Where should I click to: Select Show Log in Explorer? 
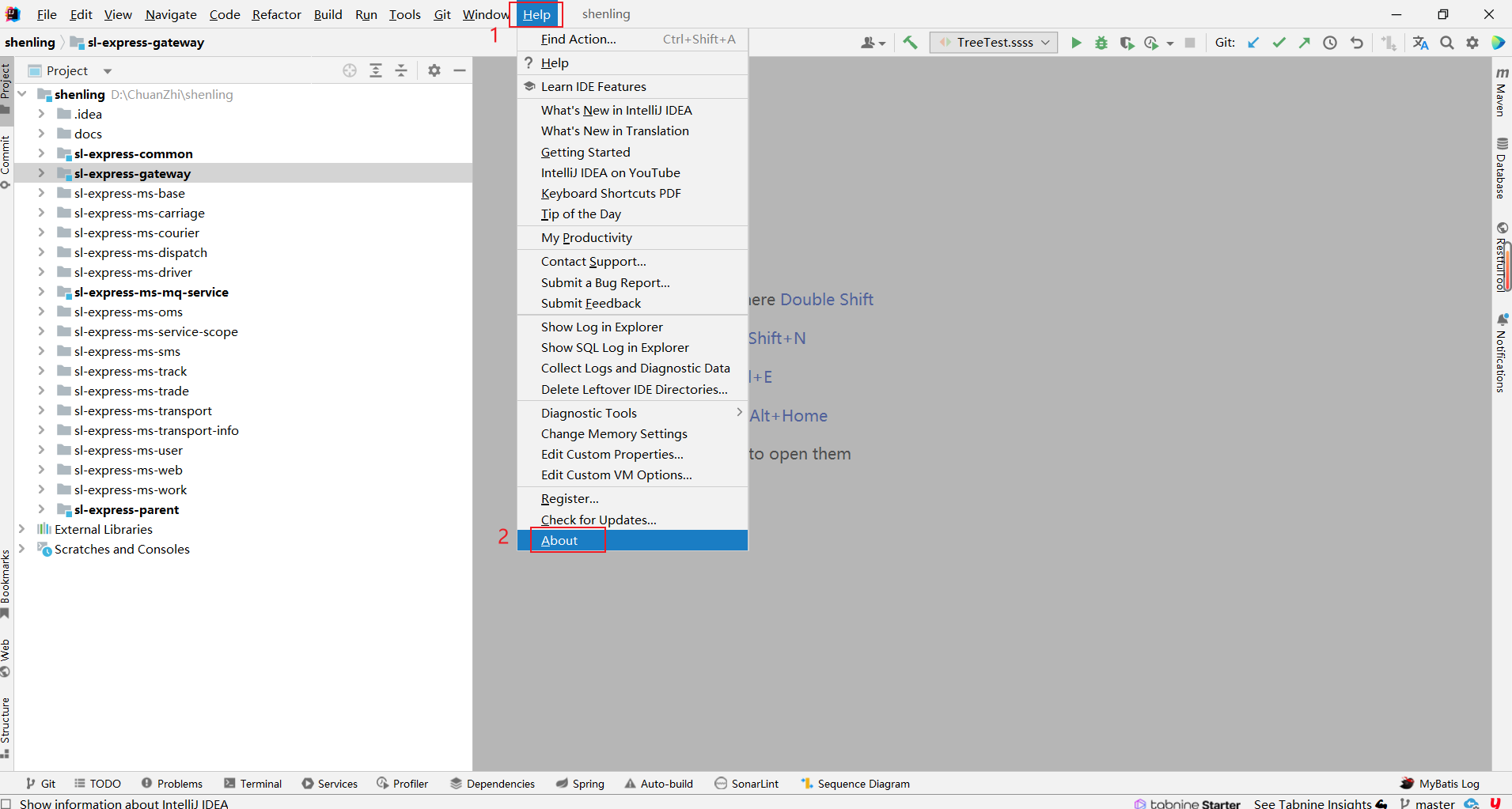[x=632, y=327]
